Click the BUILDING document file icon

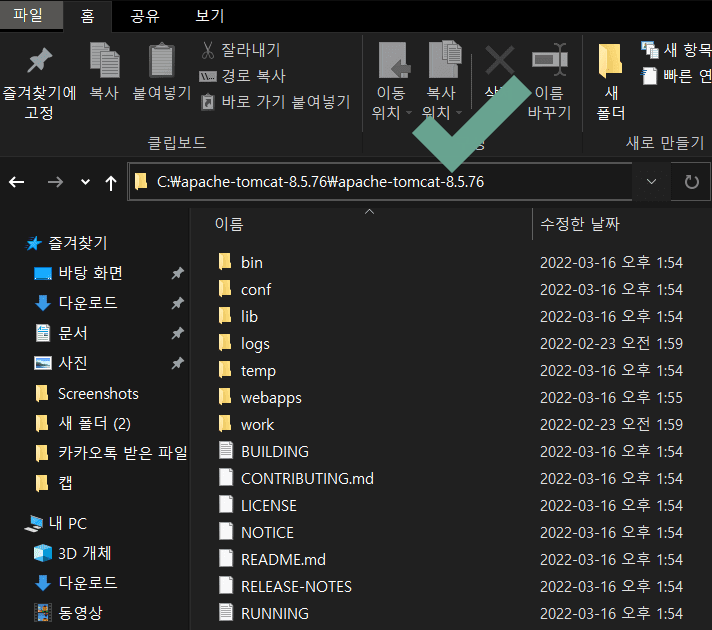[x=226, y=450]
